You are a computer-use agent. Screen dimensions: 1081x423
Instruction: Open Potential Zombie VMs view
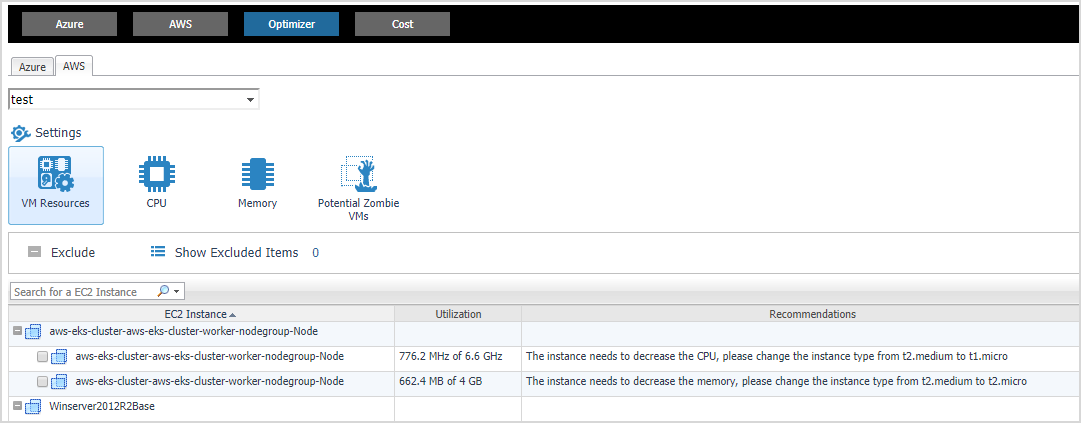point(358,175)
